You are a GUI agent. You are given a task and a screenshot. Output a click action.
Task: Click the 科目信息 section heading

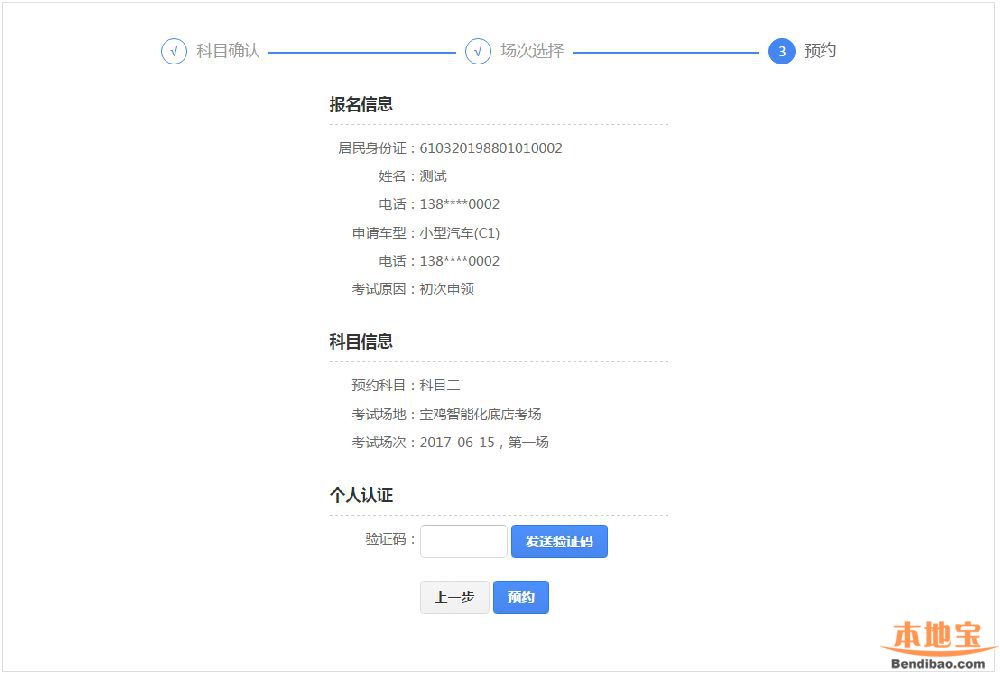361,341
